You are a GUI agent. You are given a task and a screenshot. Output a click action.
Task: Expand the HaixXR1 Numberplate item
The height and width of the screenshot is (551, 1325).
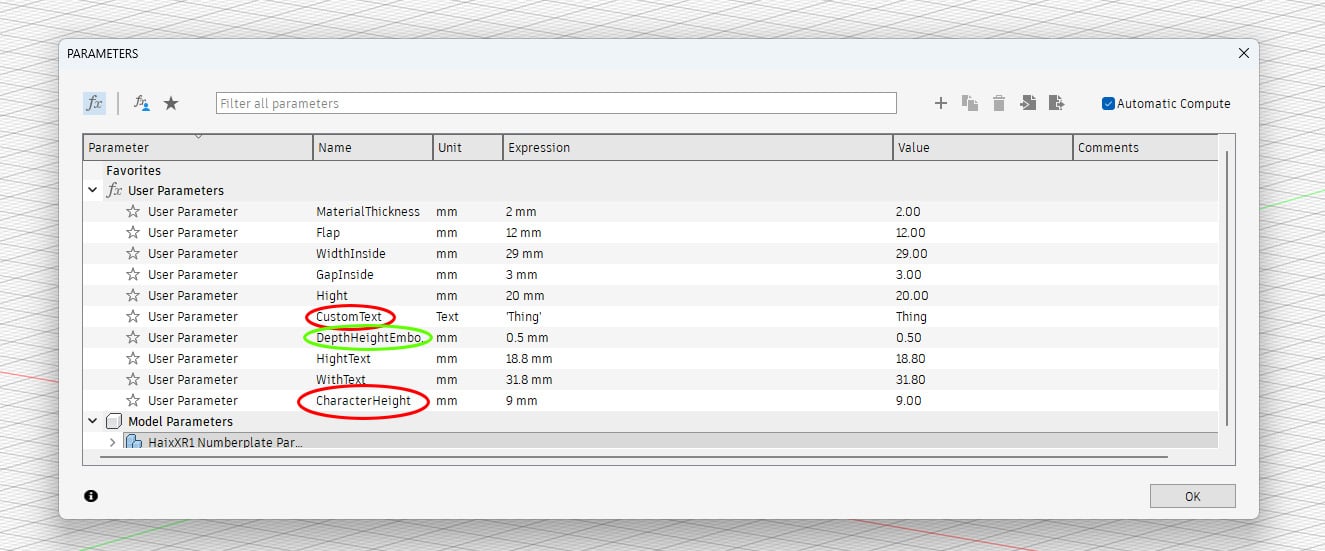click(112, 441)
